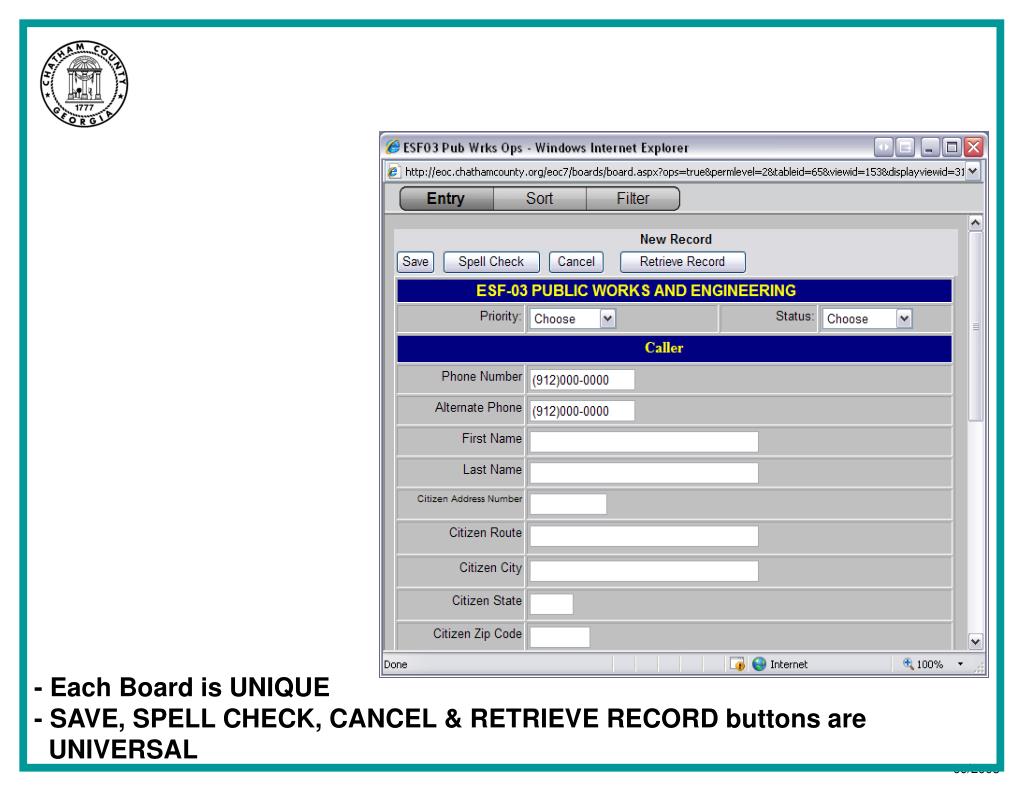
Task: Click the Citizen Zip Code field
Action: (x=560, y=637)
